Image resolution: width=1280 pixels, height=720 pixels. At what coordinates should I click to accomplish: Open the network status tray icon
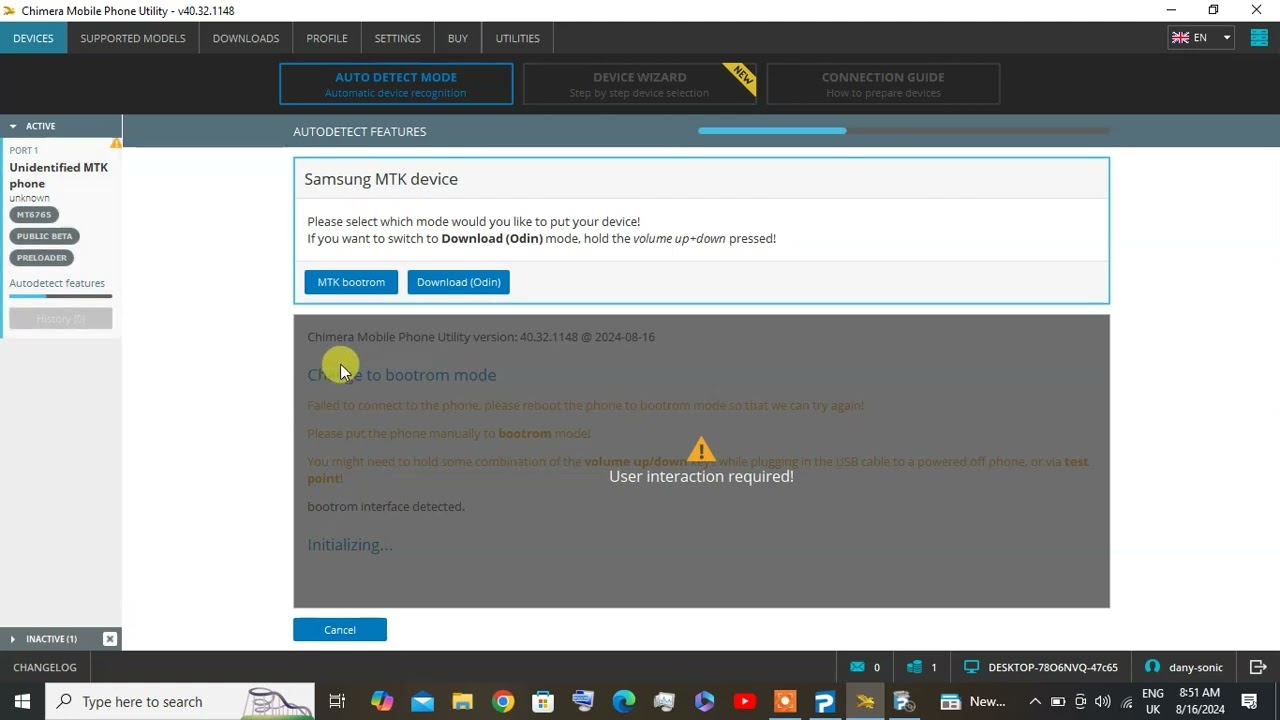coord(1127,701)
